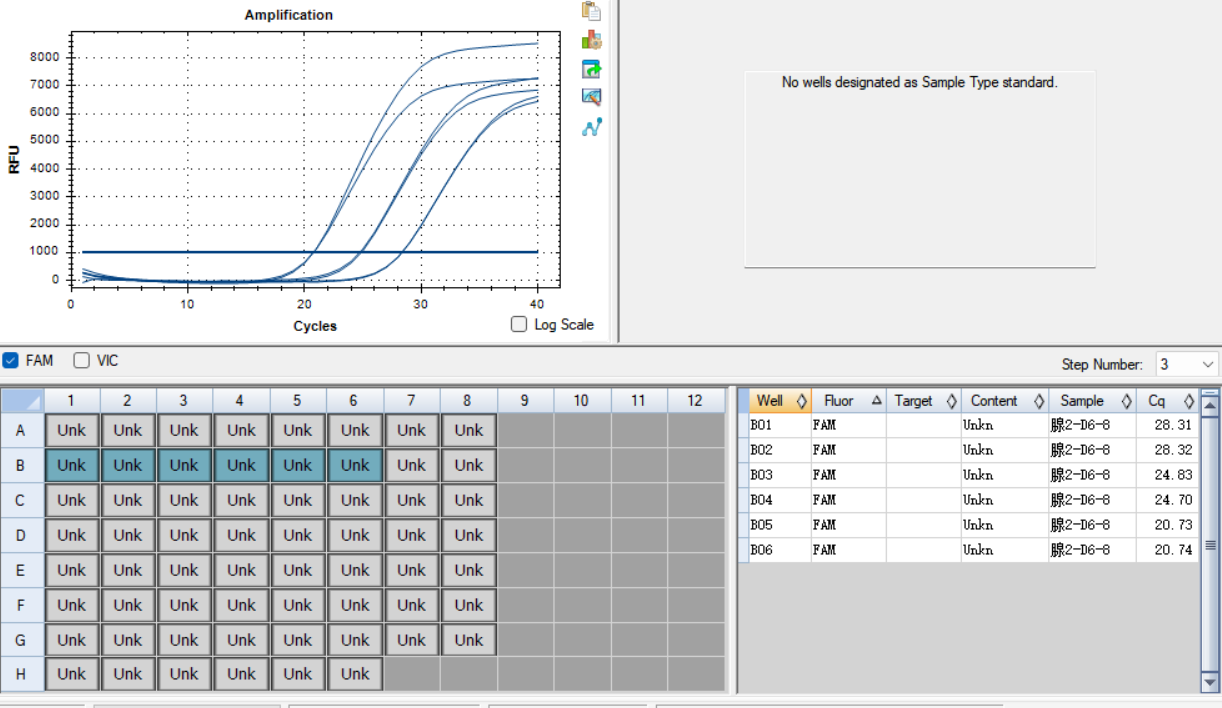The image size is (1222, 708).
Task: Sort by the Fluor column header
Action: click(848, 401)
